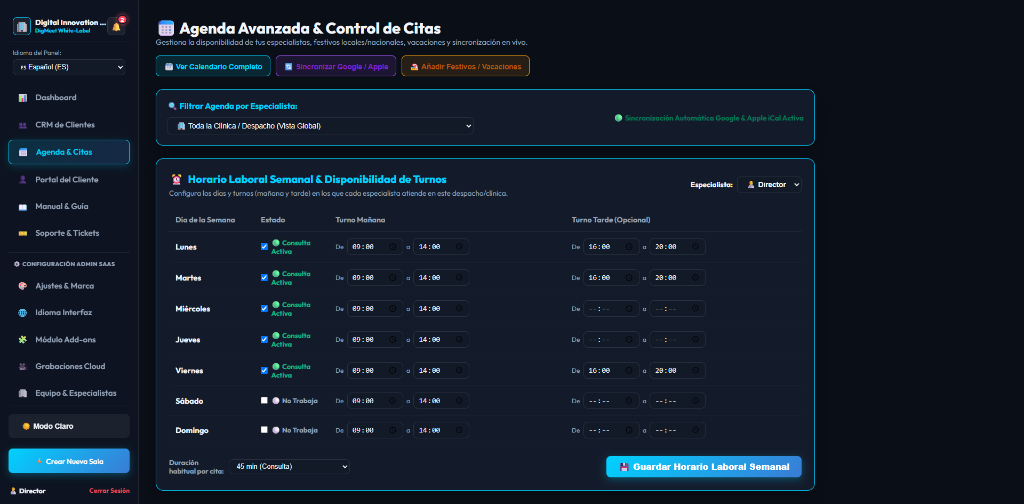Screen dimensions: 1024x504
Task: Open time picker clock for Domingo morning end
Action: point(459,430)
